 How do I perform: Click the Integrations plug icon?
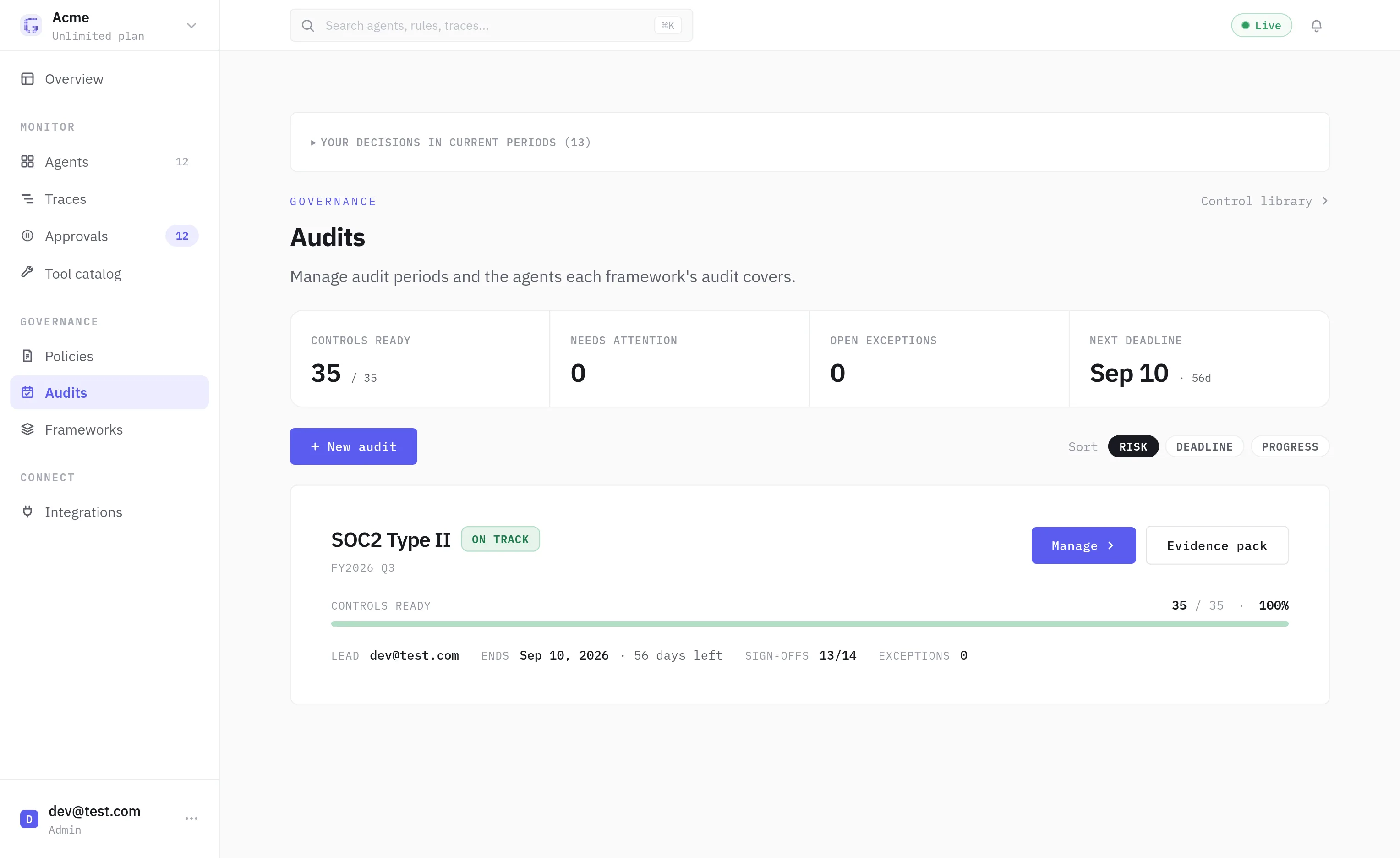tap(27, 512)
